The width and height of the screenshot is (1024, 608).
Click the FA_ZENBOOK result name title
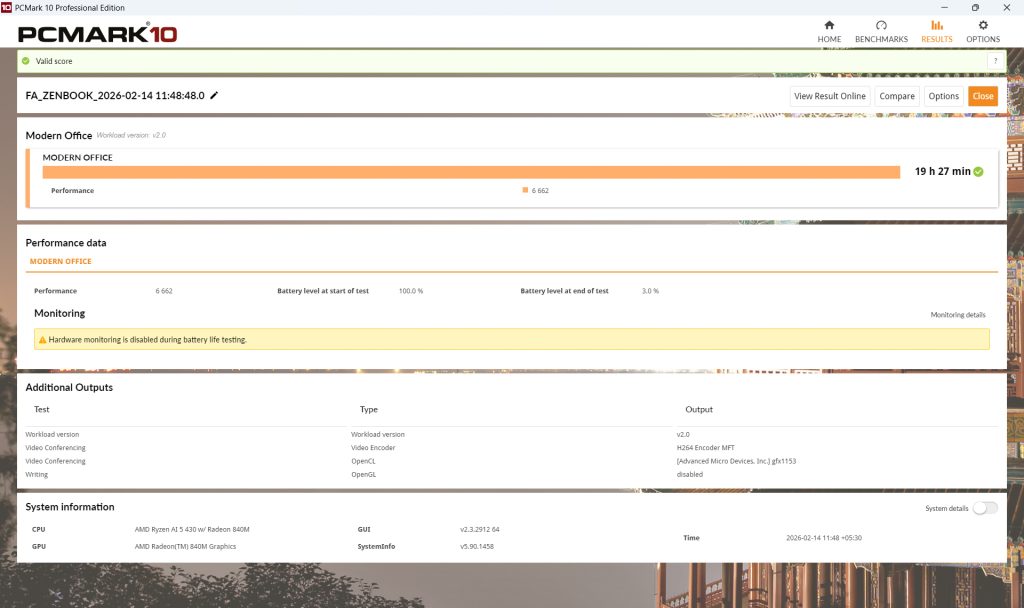(x=115, y=96)
